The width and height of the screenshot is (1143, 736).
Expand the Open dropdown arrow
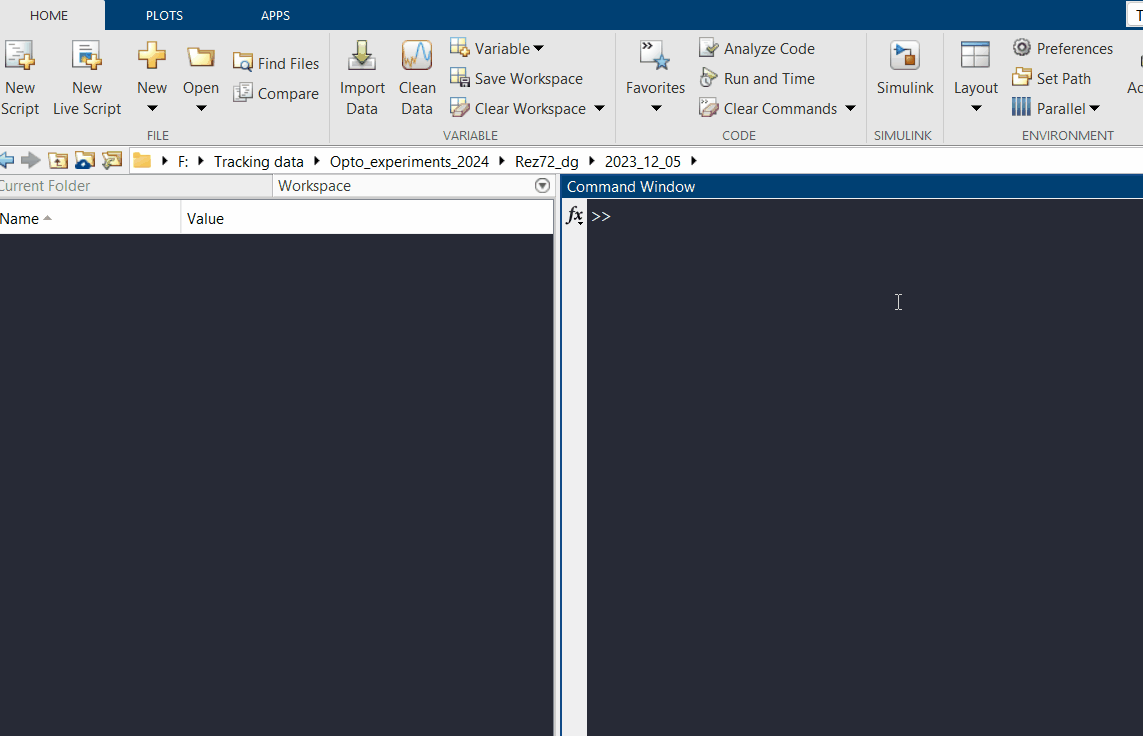(201, 109)
